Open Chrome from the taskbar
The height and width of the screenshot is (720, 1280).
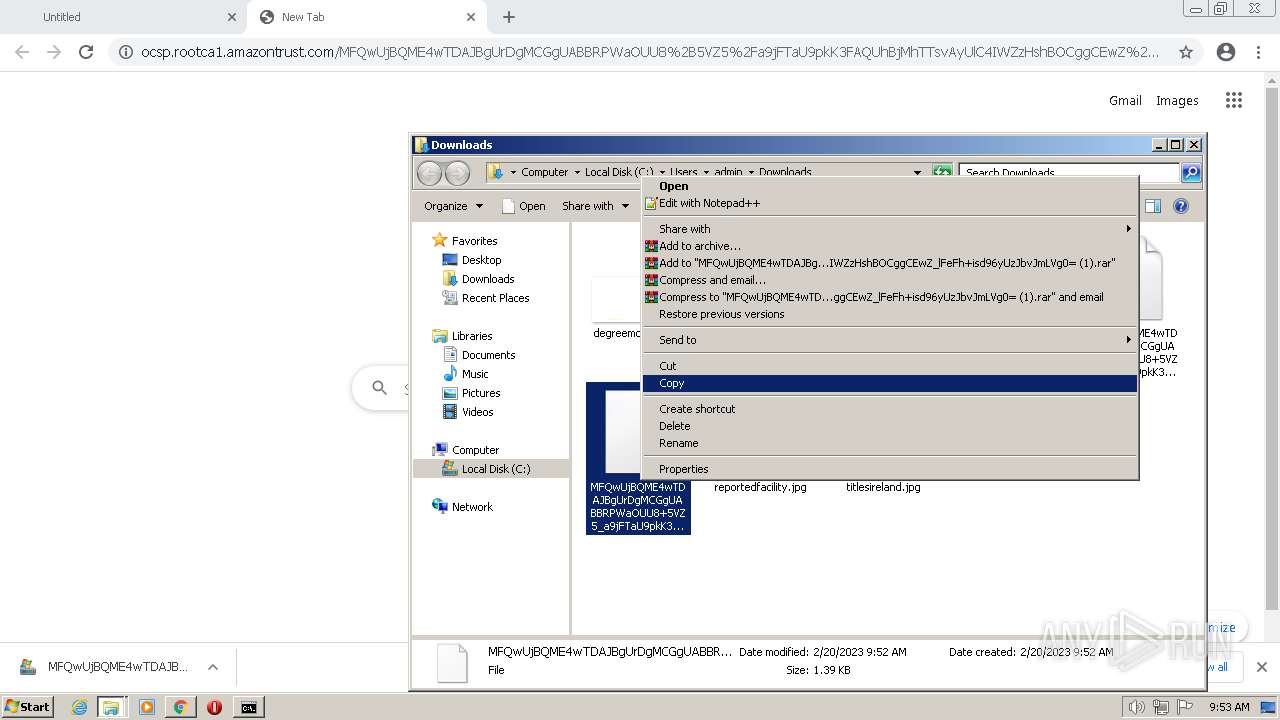coord(180,707)
